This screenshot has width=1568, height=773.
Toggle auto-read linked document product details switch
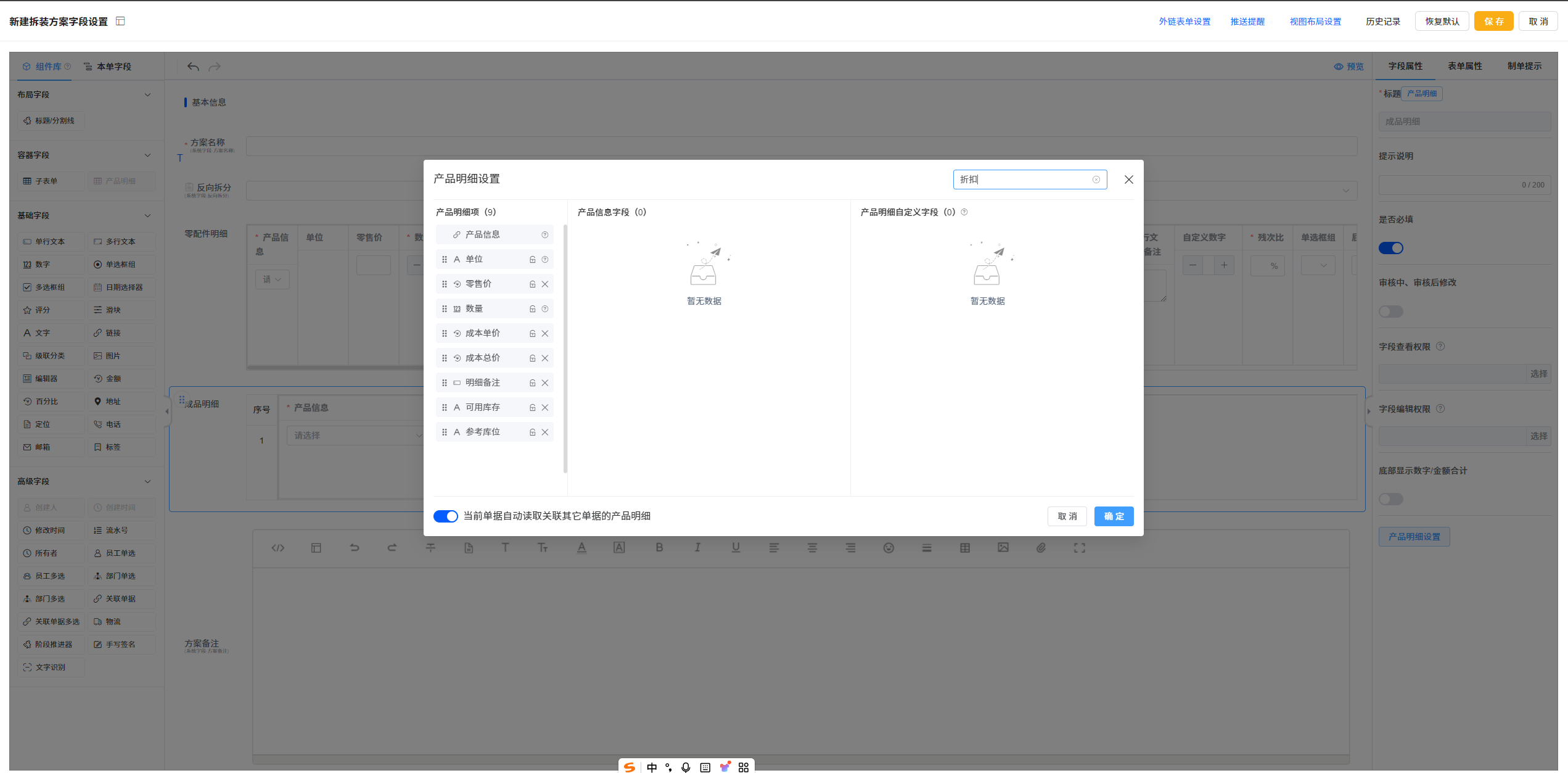point(445,516)
